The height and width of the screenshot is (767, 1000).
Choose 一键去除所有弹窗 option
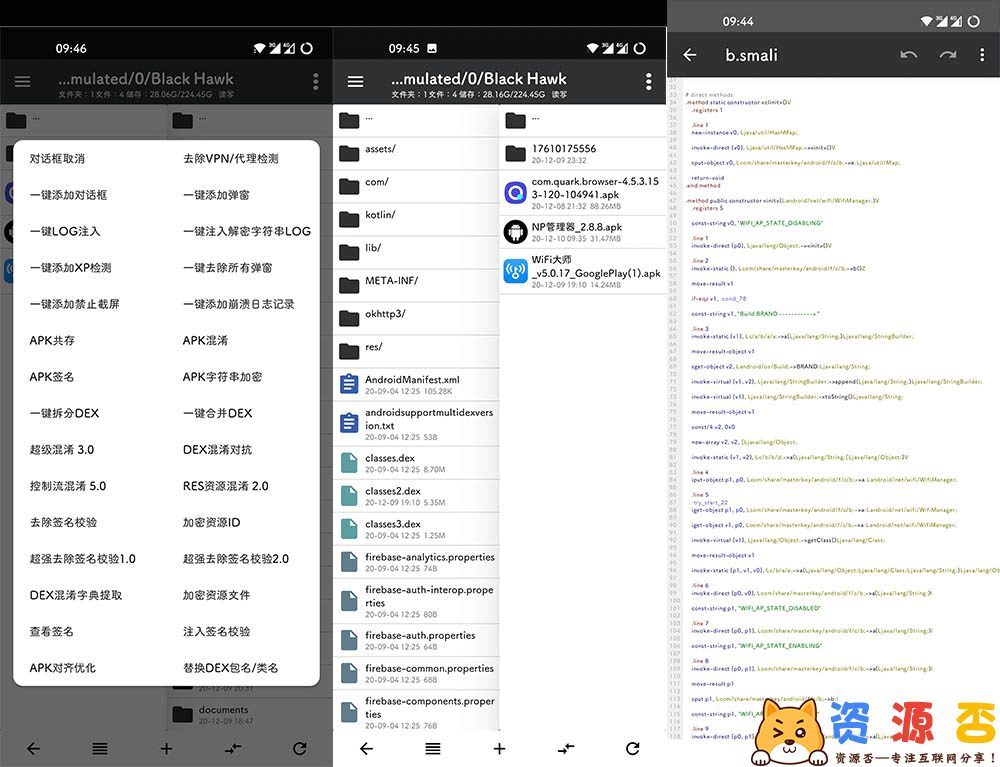click(x=228, y=268)
